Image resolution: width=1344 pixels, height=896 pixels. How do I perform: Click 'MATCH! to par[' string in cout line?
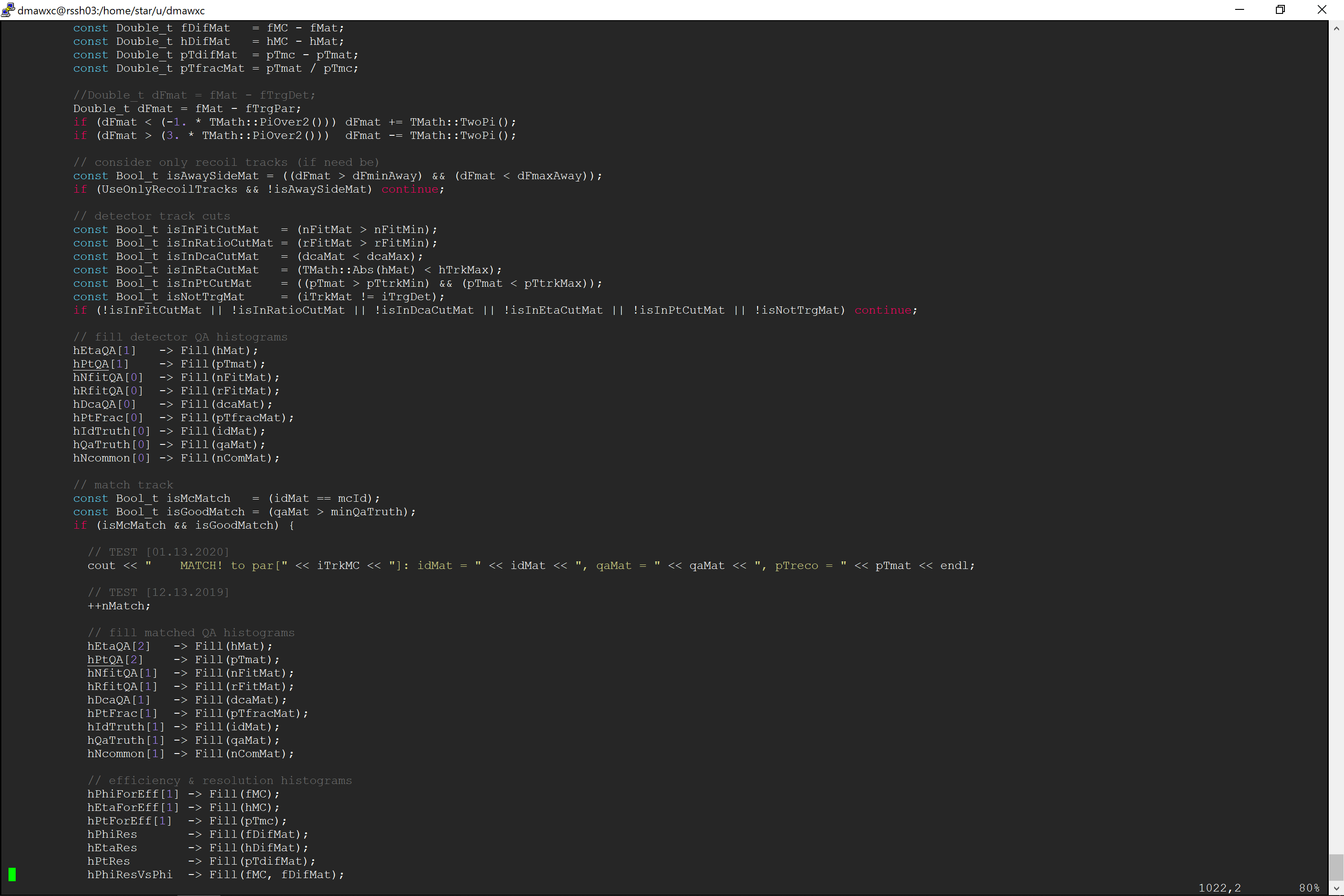point(234,565)
